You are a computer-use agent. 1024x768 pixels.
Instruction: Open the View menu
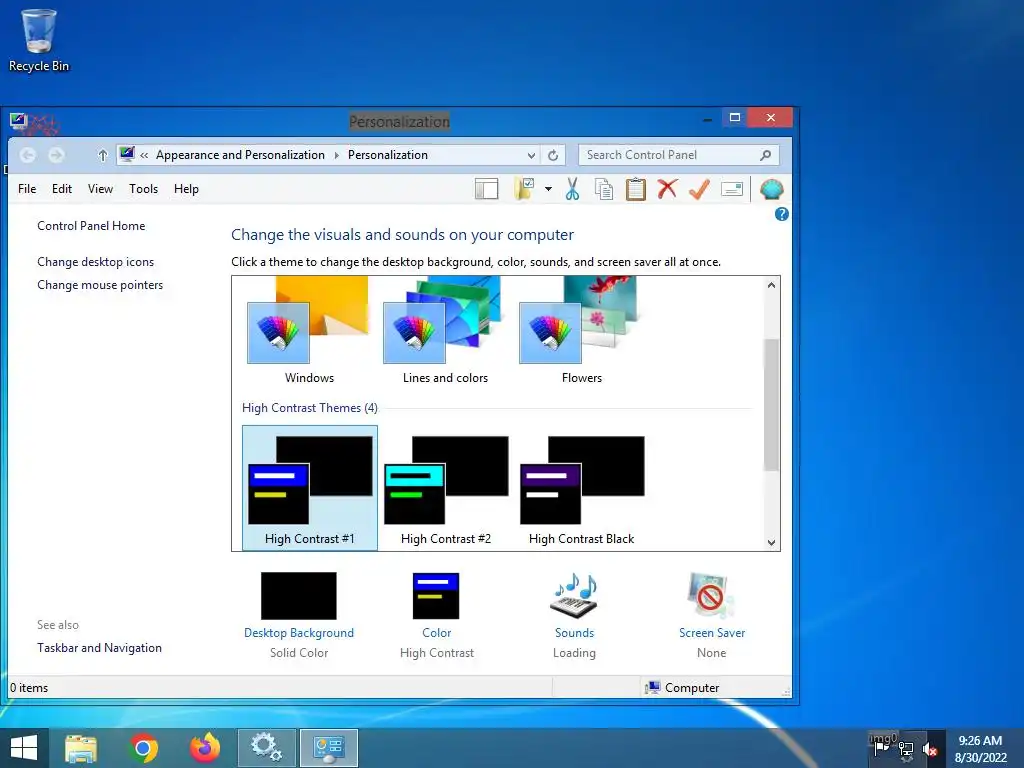coord(101,189)
